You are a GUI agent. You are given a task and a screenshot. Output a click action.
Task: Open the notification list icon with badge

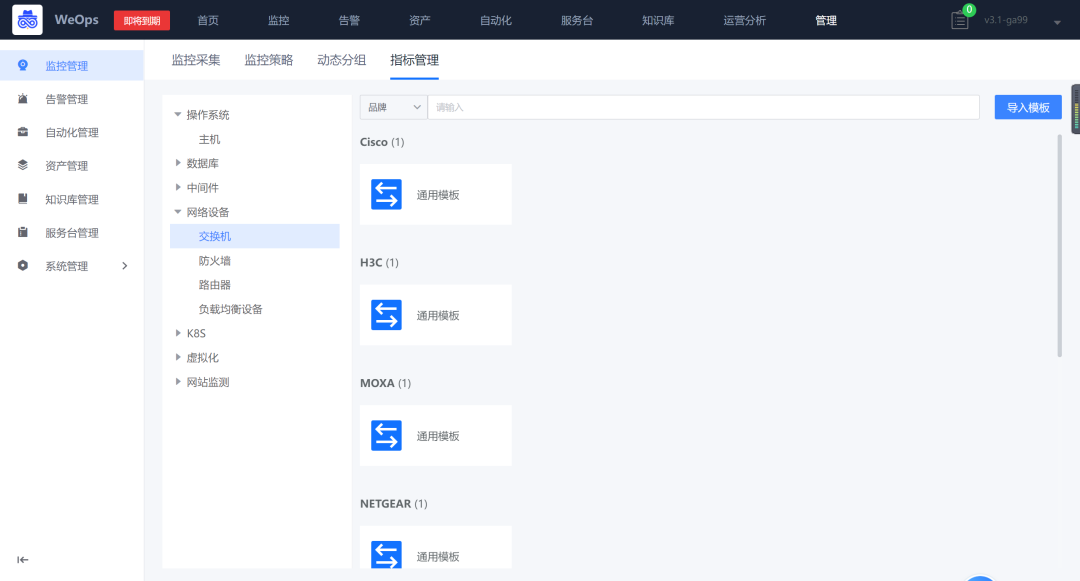pyautogui.click(x=959, y=21)
